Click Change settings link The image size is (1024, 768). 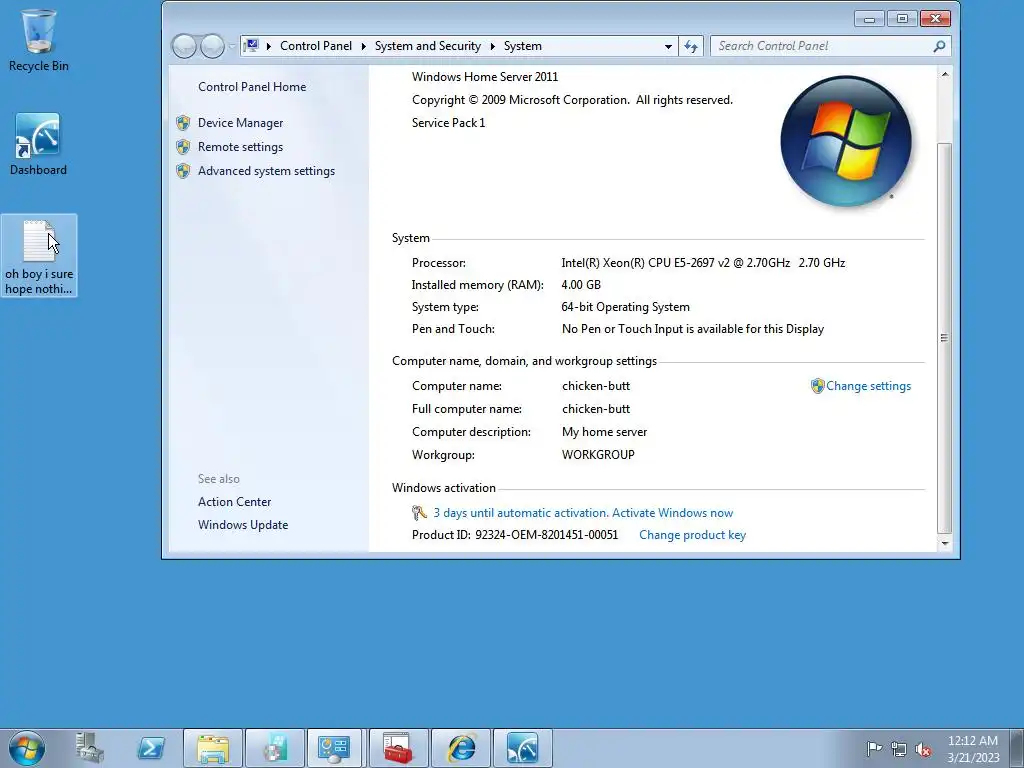(869, 386)
